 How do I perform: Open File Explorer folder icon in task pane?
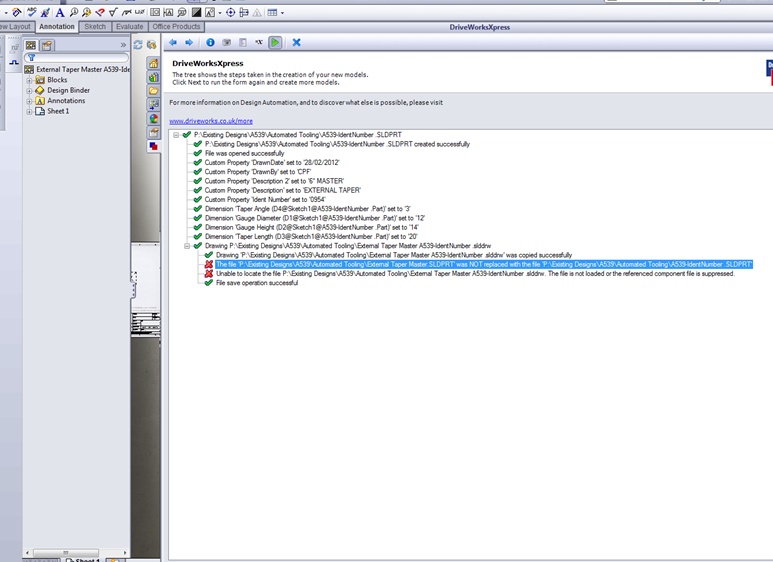point(154,91)
